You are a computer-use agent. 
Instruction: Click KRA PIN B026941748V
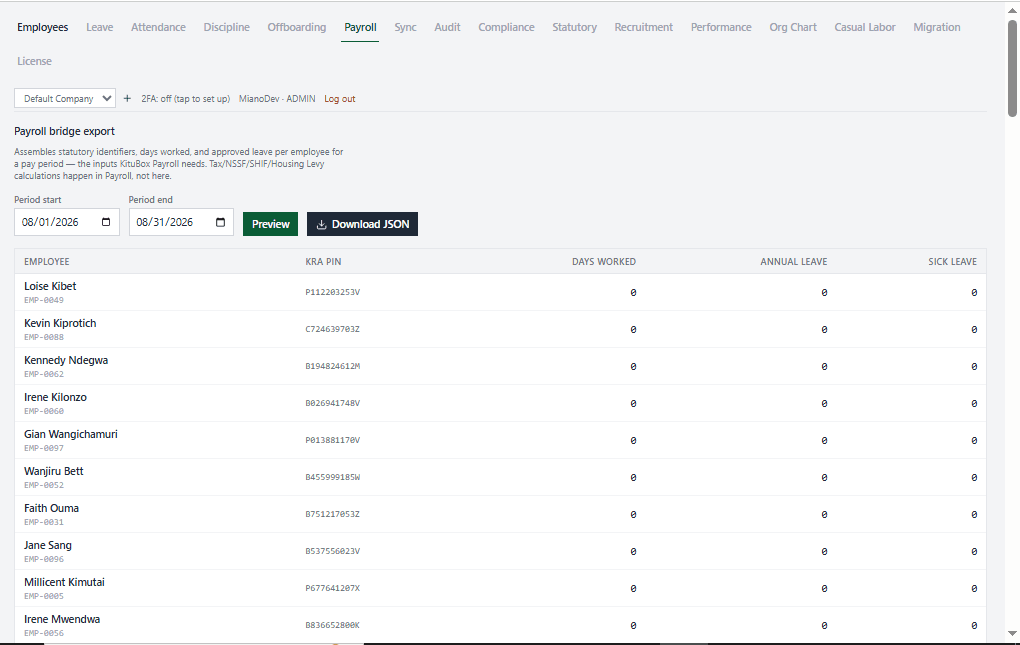click(332, 404)
